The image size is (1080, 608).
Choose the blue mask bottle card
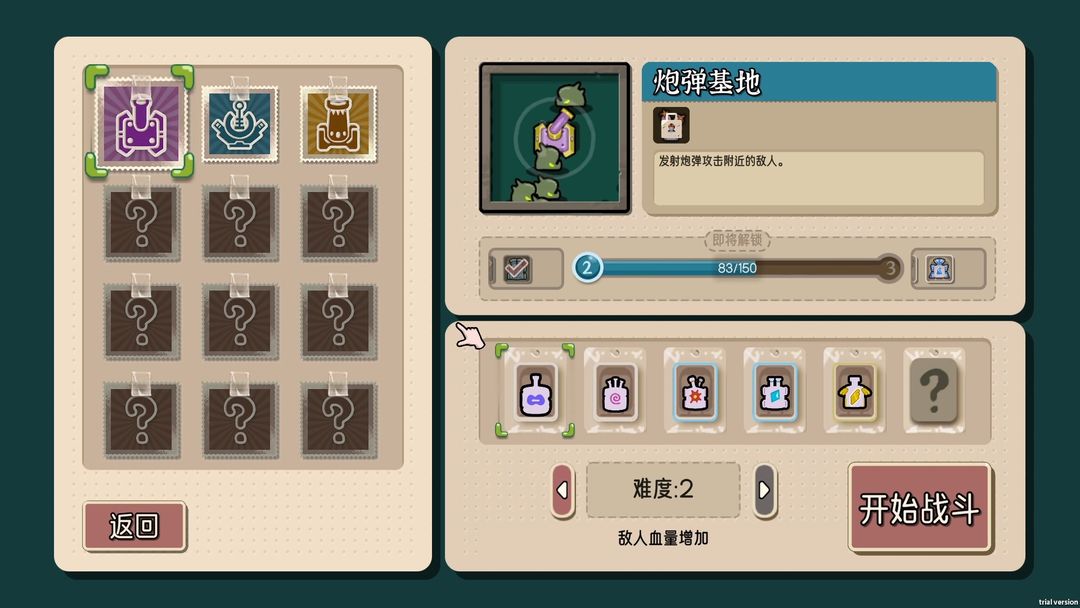click(535, 391)
